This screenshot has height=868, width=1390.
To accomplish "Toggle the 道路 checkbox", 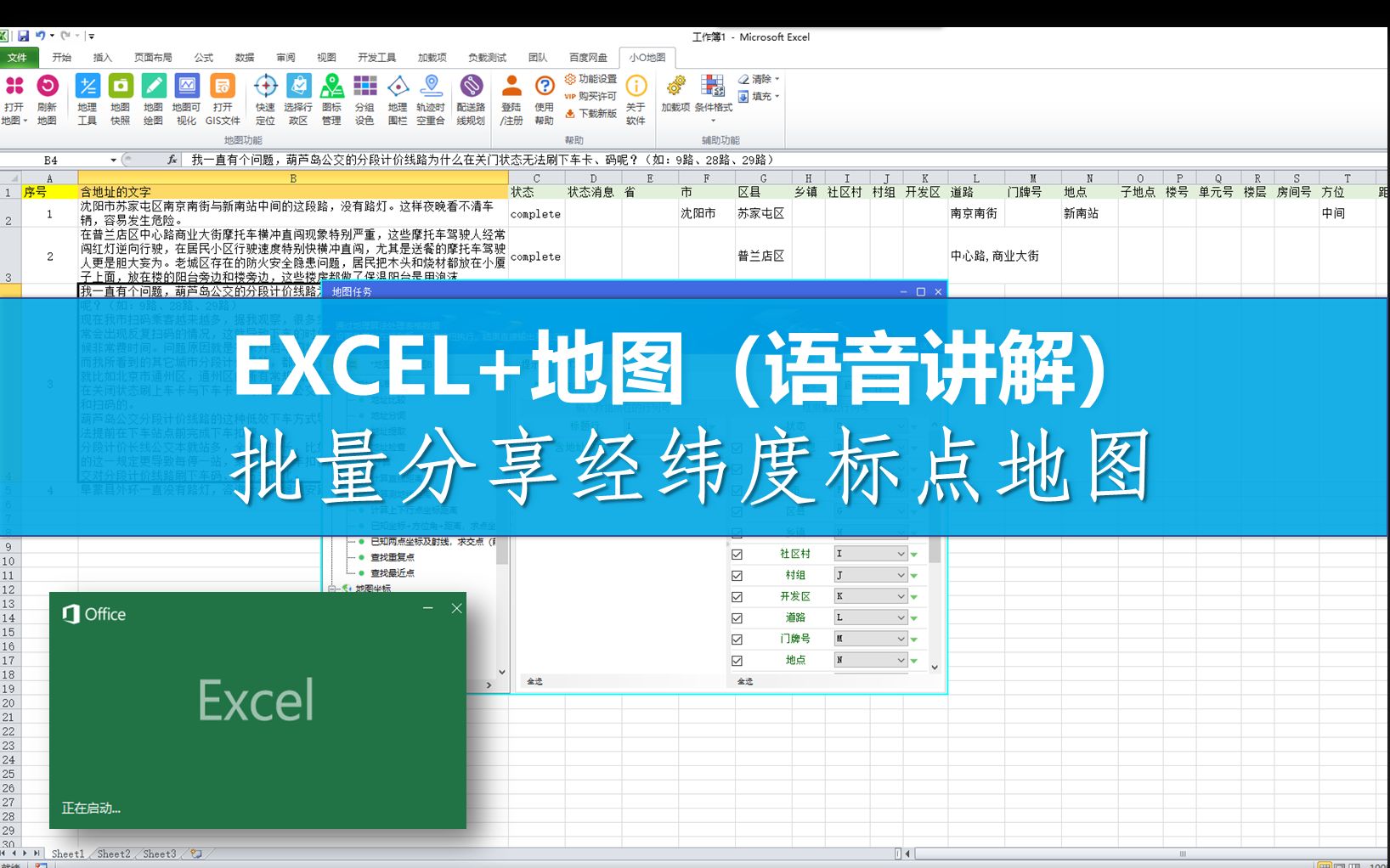I will [x=737, y=617].
